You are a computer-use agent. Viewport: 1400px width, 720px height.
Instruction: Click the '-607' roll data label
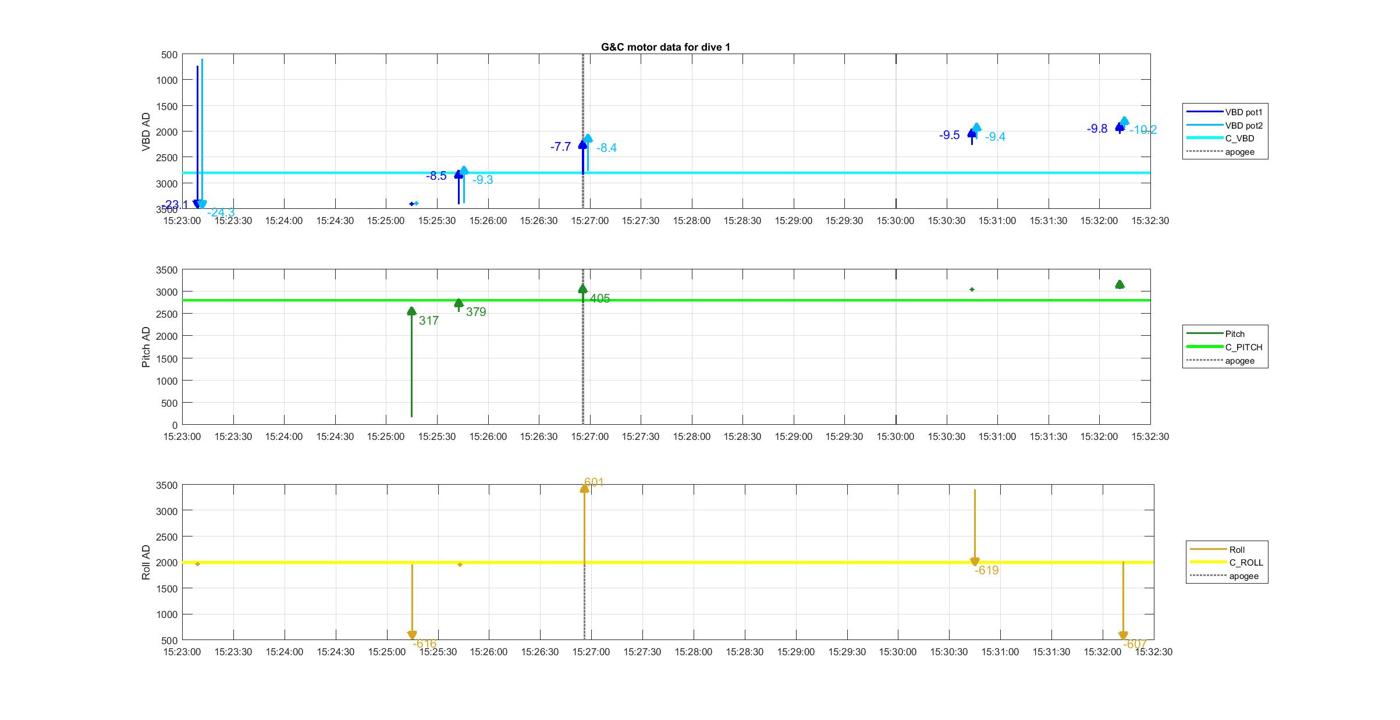(x=1134, y=645)
